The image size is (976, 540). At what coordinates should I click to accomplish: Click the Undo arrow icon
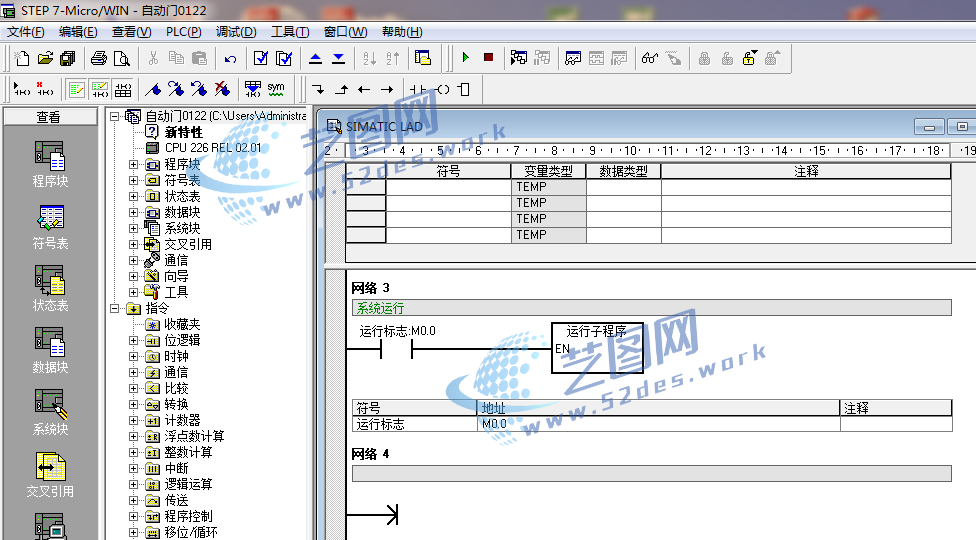[230, 58]
